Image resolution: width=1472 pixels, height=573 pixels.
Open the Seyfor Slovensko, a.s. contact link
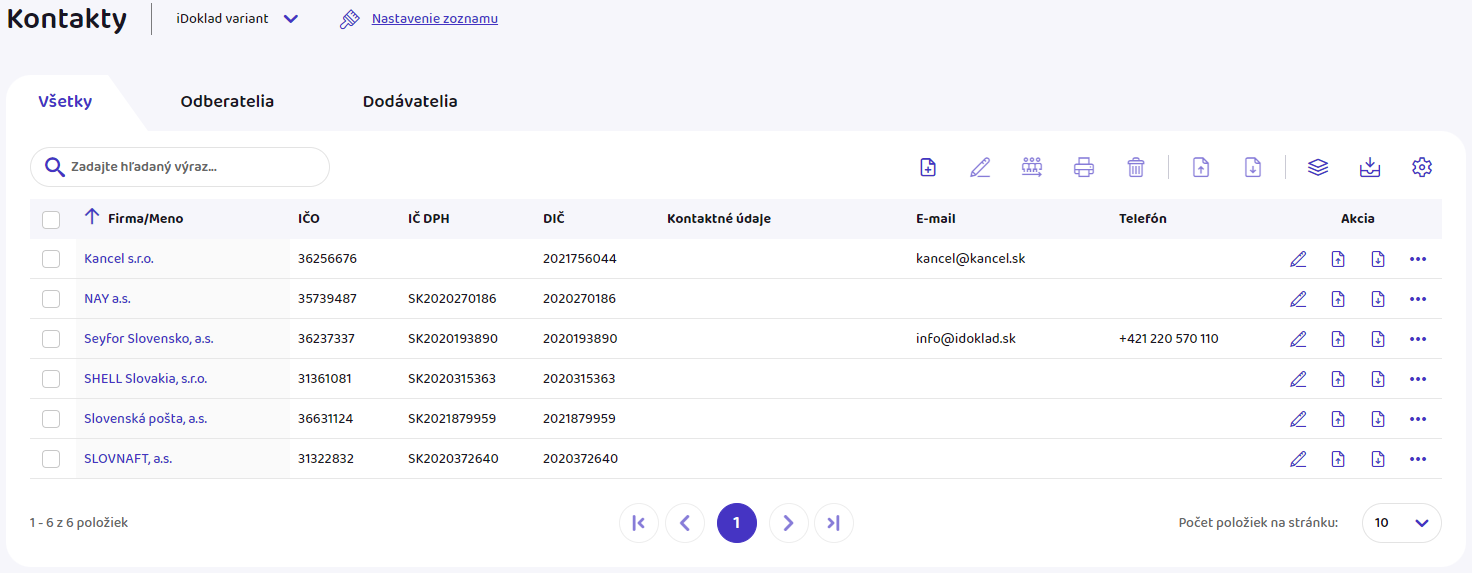[x=149, y=339]
